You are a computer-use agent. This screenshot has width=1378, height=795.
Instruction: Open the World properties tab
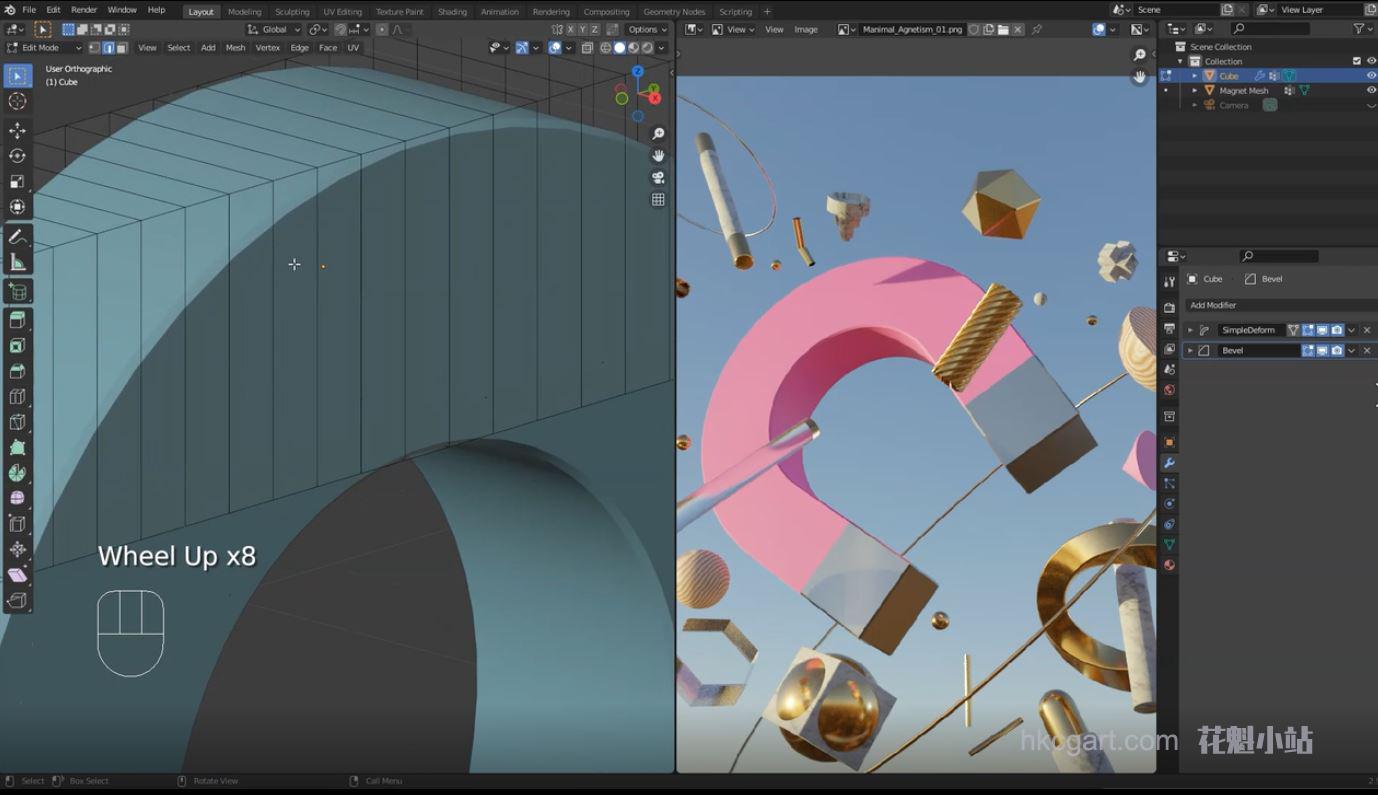click(x=1168, y=390)
